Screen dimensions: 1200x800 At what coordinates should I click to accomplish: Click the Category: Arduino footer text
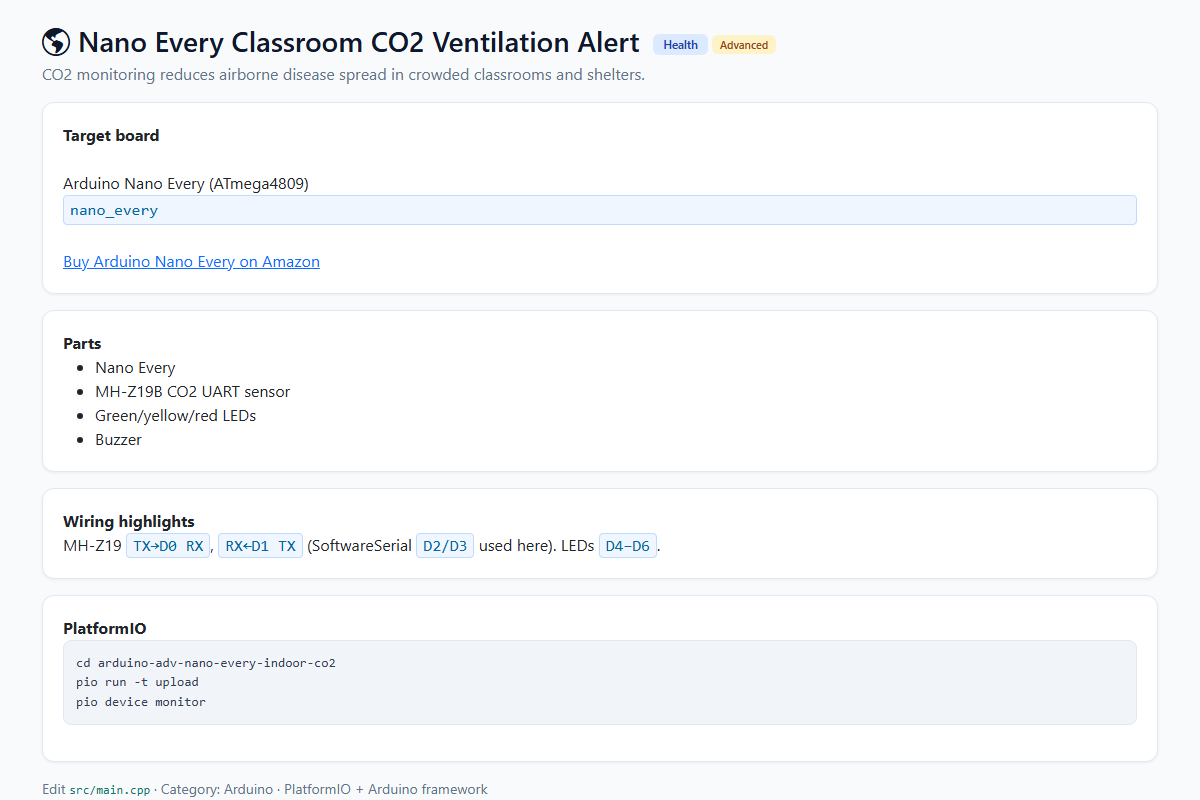coord(217,790)
